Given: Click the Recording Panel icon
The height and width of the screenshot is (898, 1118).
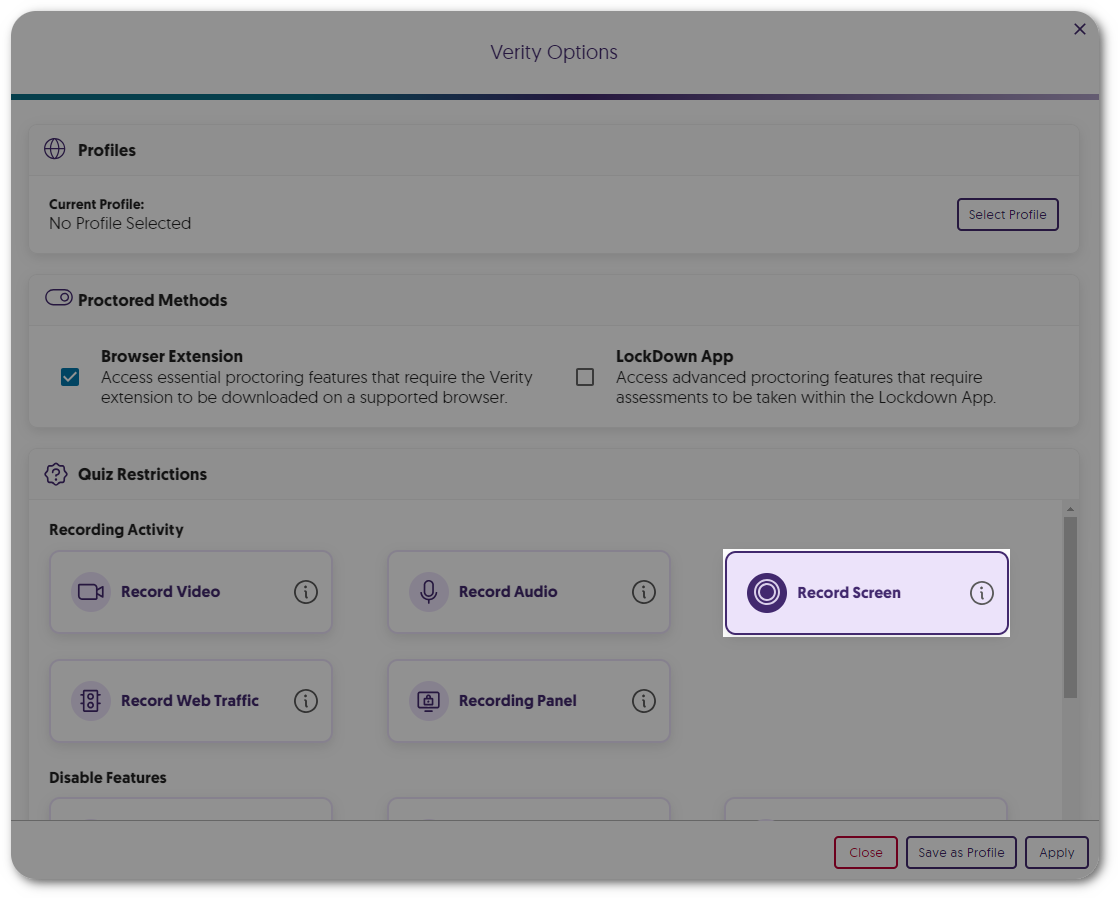Looking at the screenshot, I should [x=428, y=701].
